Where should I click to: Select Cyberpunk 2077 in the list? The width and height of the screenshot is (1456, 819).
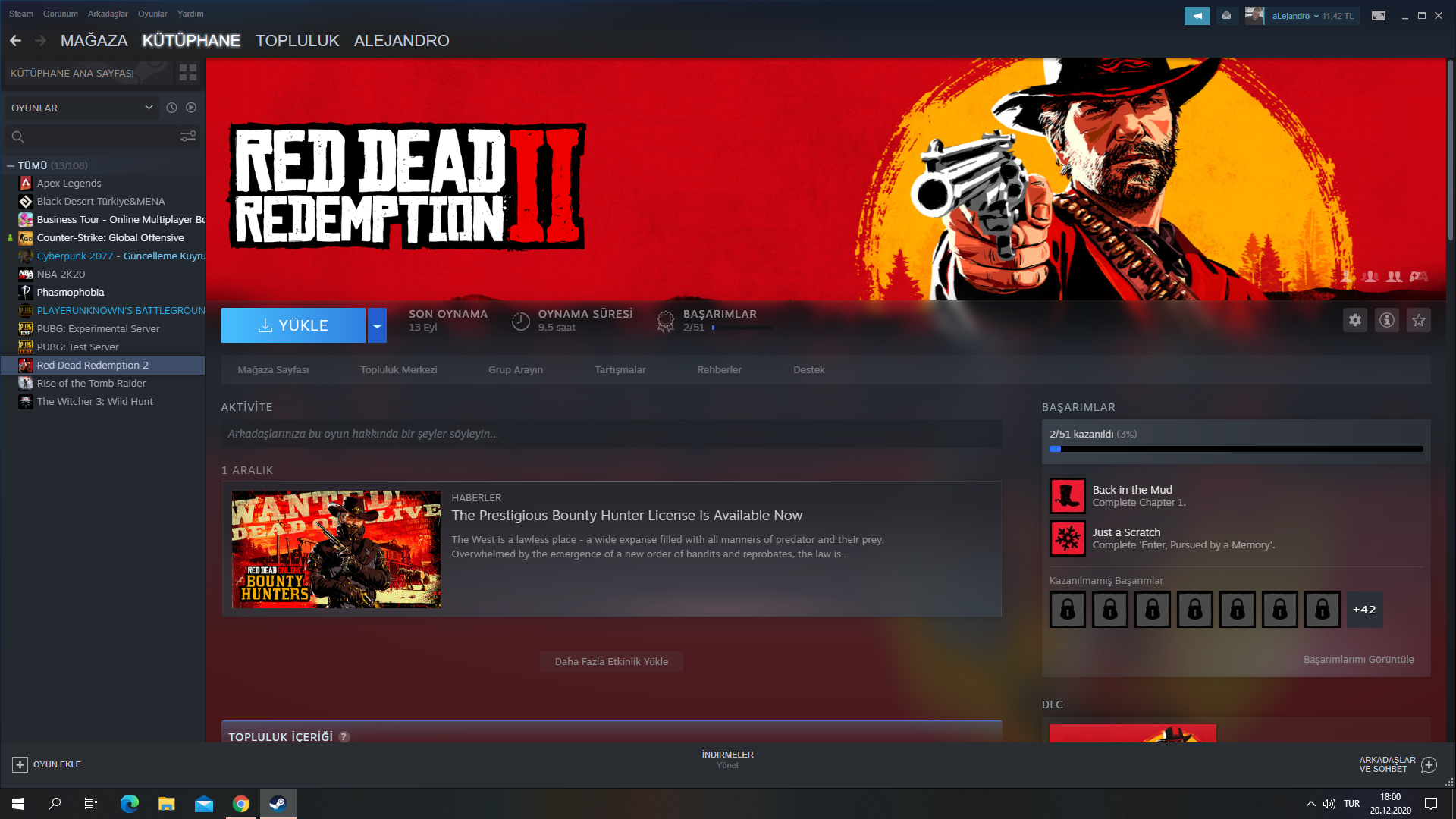pyautogui.click(x=103, y=256)
